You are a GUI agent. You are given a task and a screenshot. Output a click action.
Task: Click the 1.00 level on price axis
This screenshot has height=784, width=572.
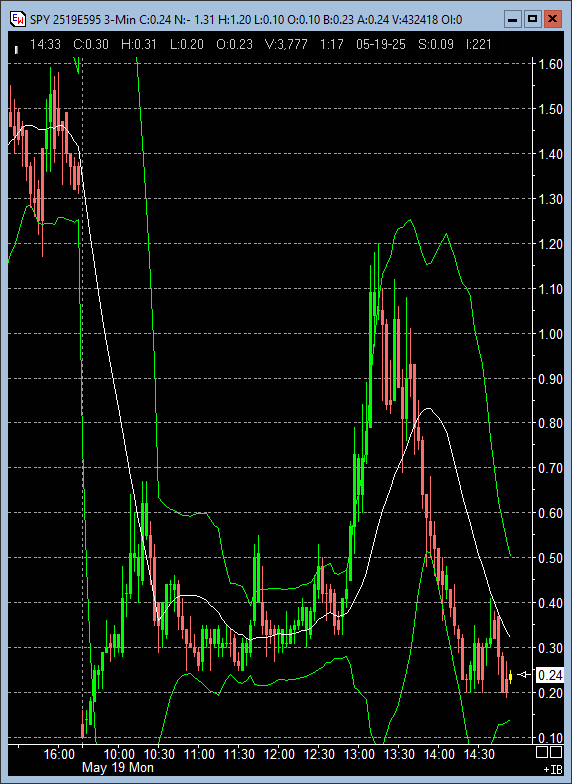pyautogui.click(x=550, y=334)
